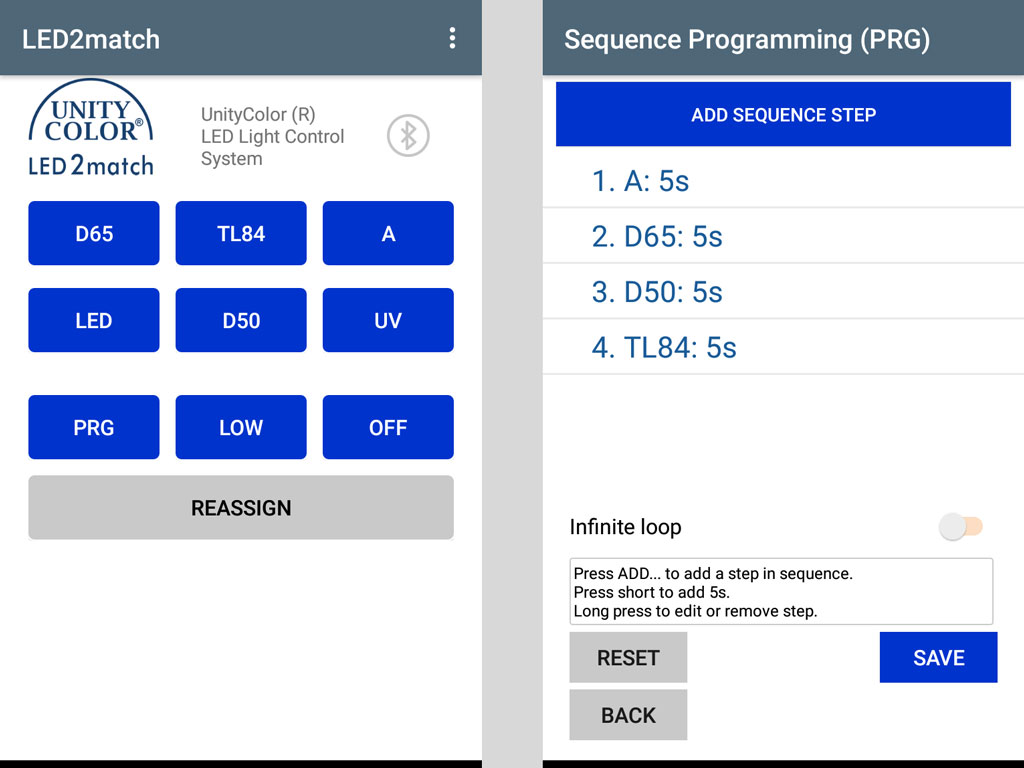The image size is (1024, 768).
Task: Enable the UV light button
Action: (x=388, y=321)
